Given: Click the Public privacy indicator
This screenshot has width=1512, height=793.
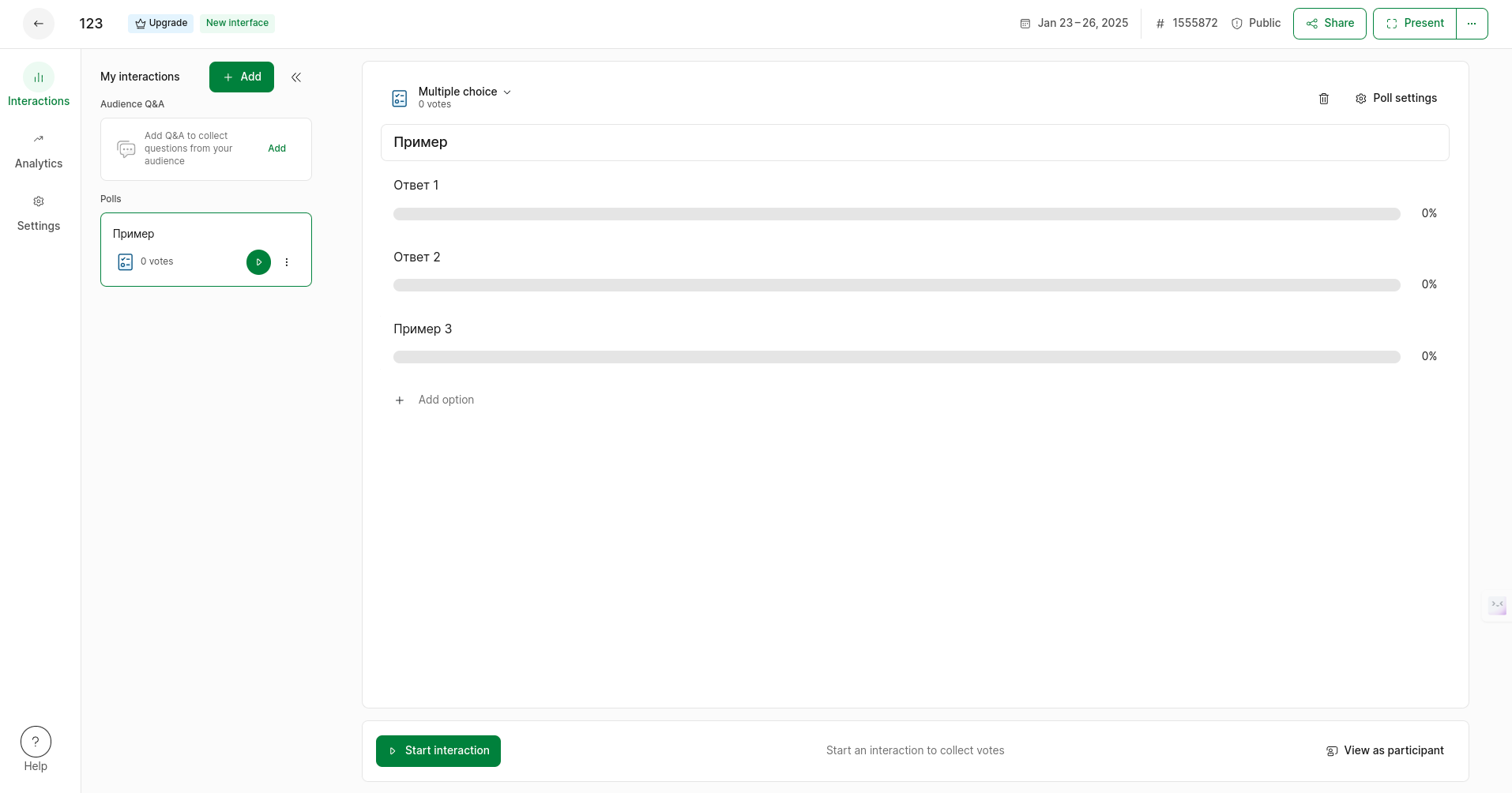Looking at the screenshot, I should pos(1256,24).
